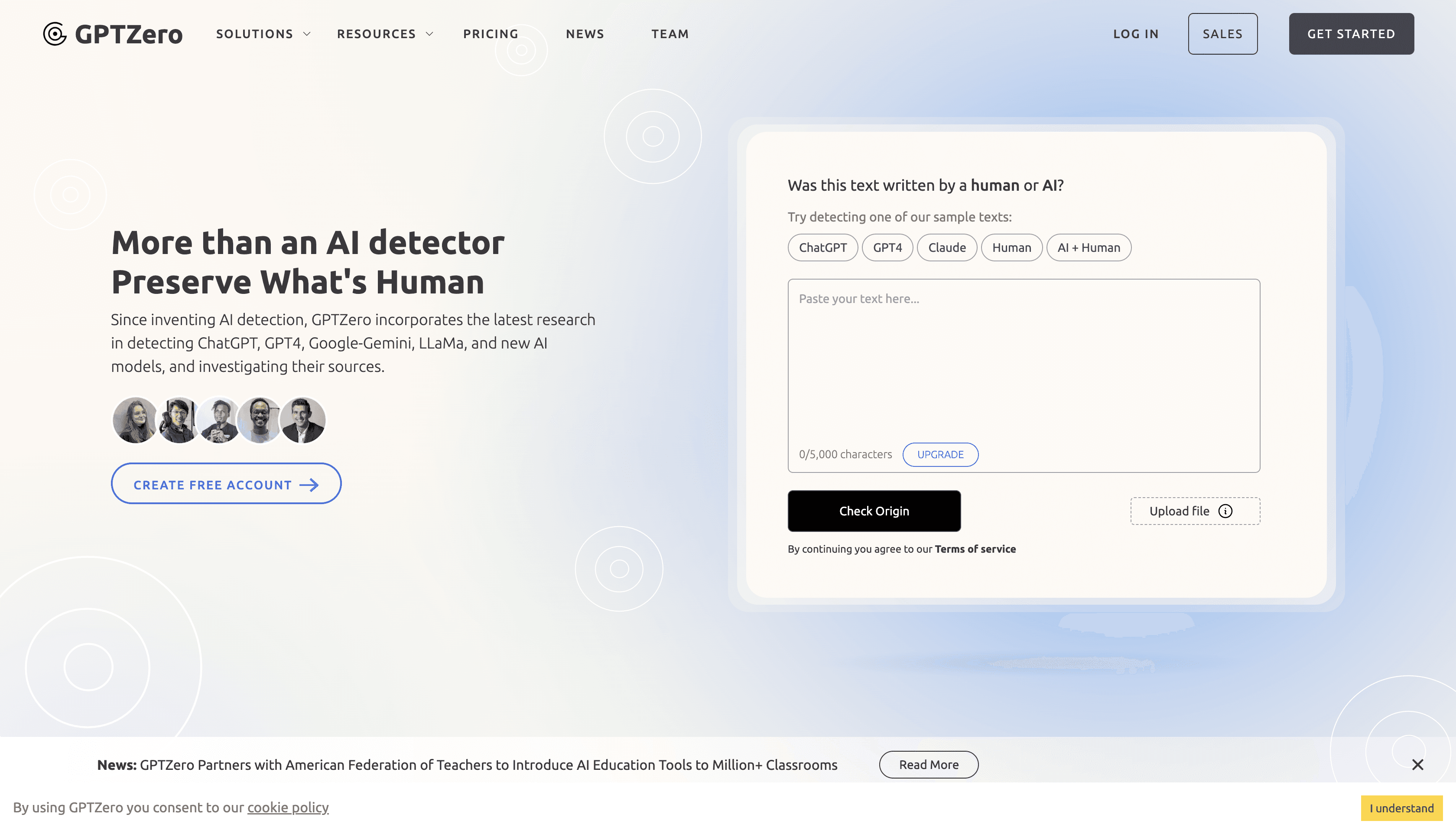Viewport: 1456px width, 834px height.
Task: Click the Terms of service link
Action: 975,548
